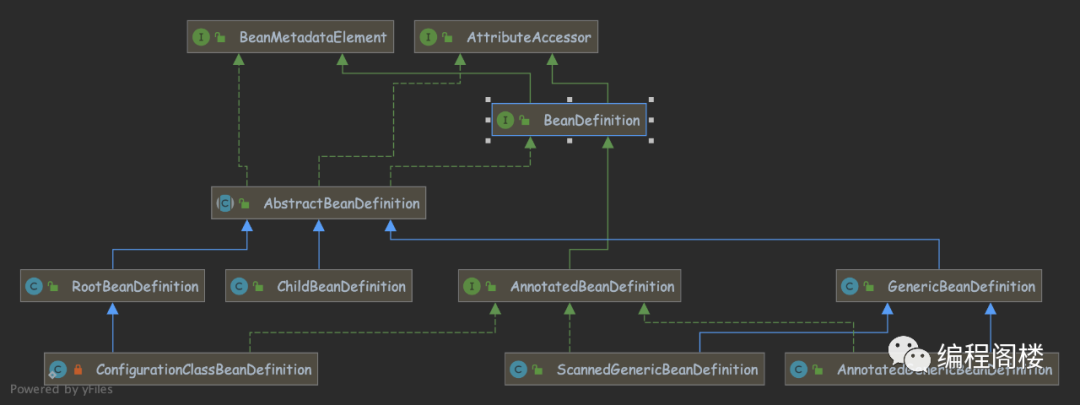Click the class icon of RootBeanDefinition node
The image size is (1080, 405).
(34, 287)
